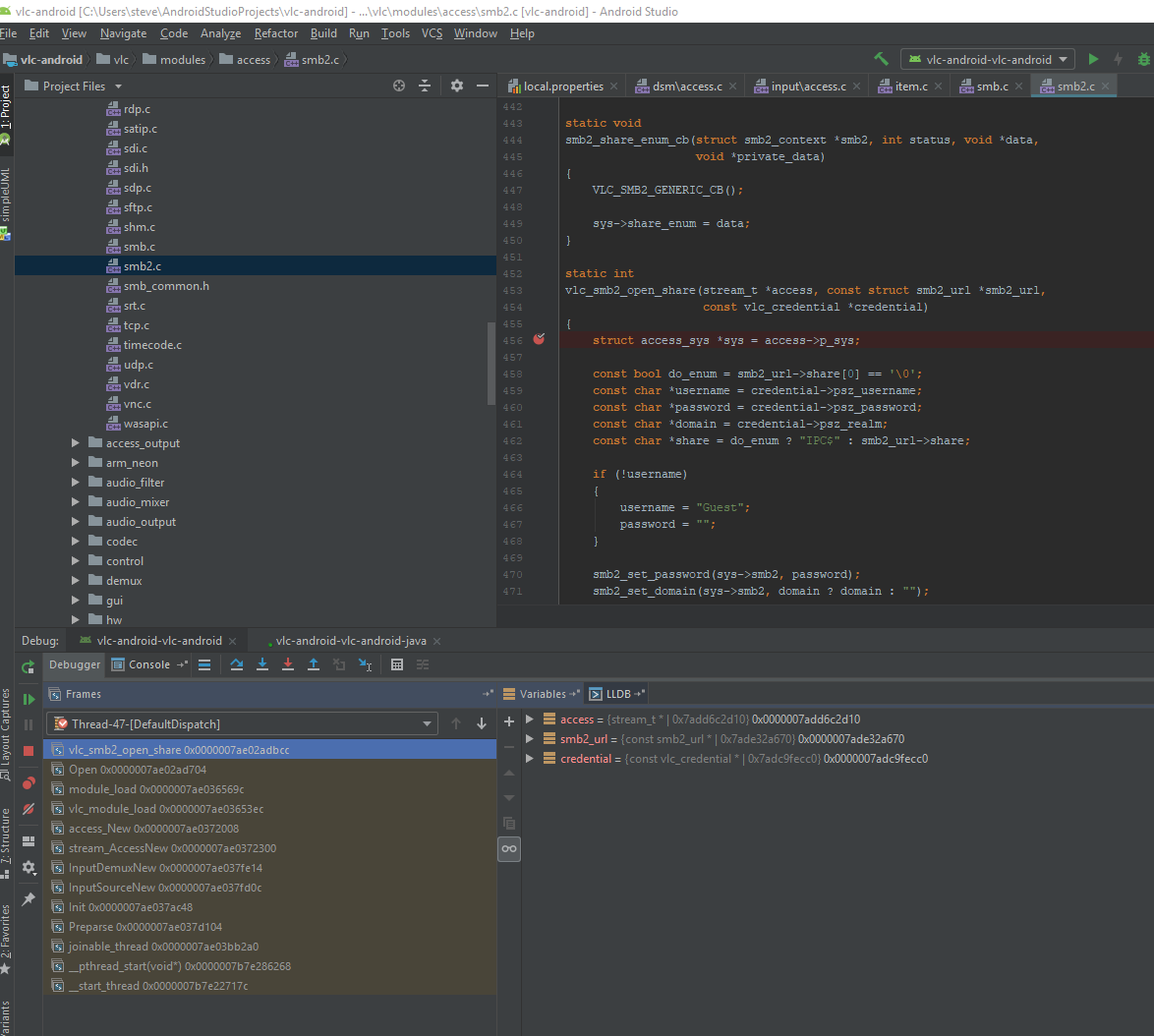Expand the arm_neon folder
Viewport: 1154px width, 1036px height.
(75, 463)
